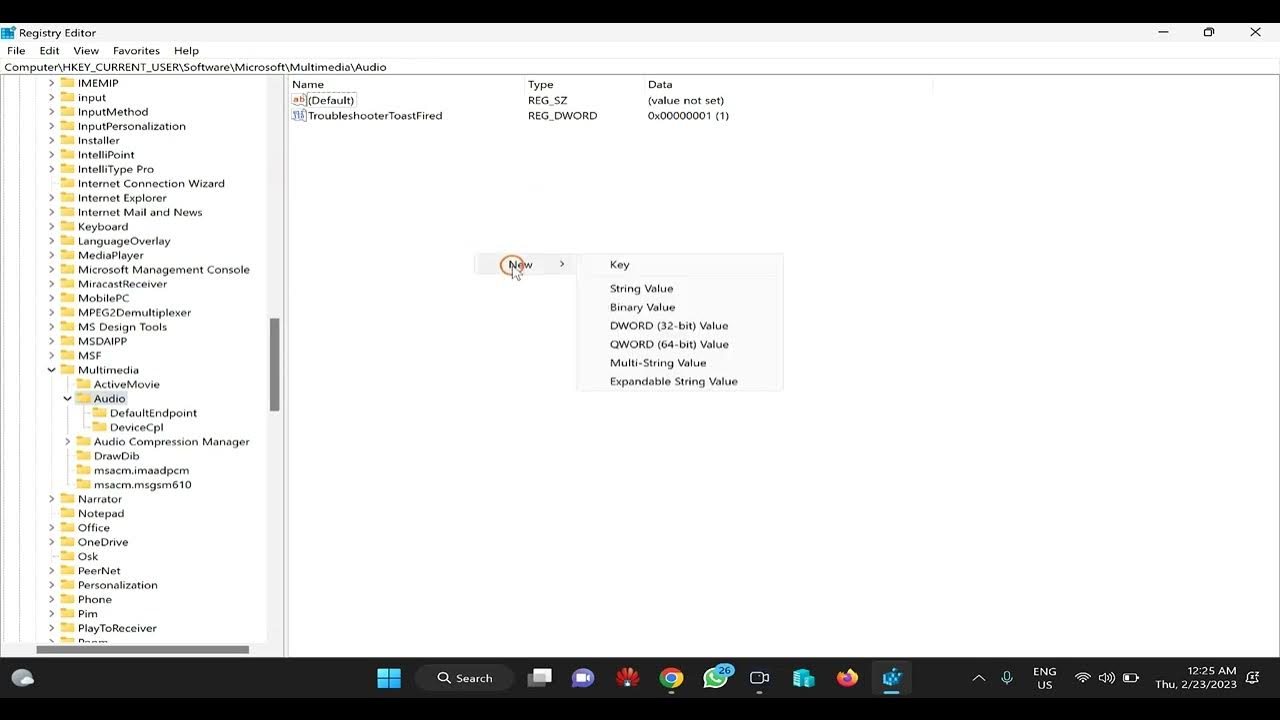Expand the Audio Compression Manager key
This screenshot has width=1280, height=720.
[x=68, y=442]
